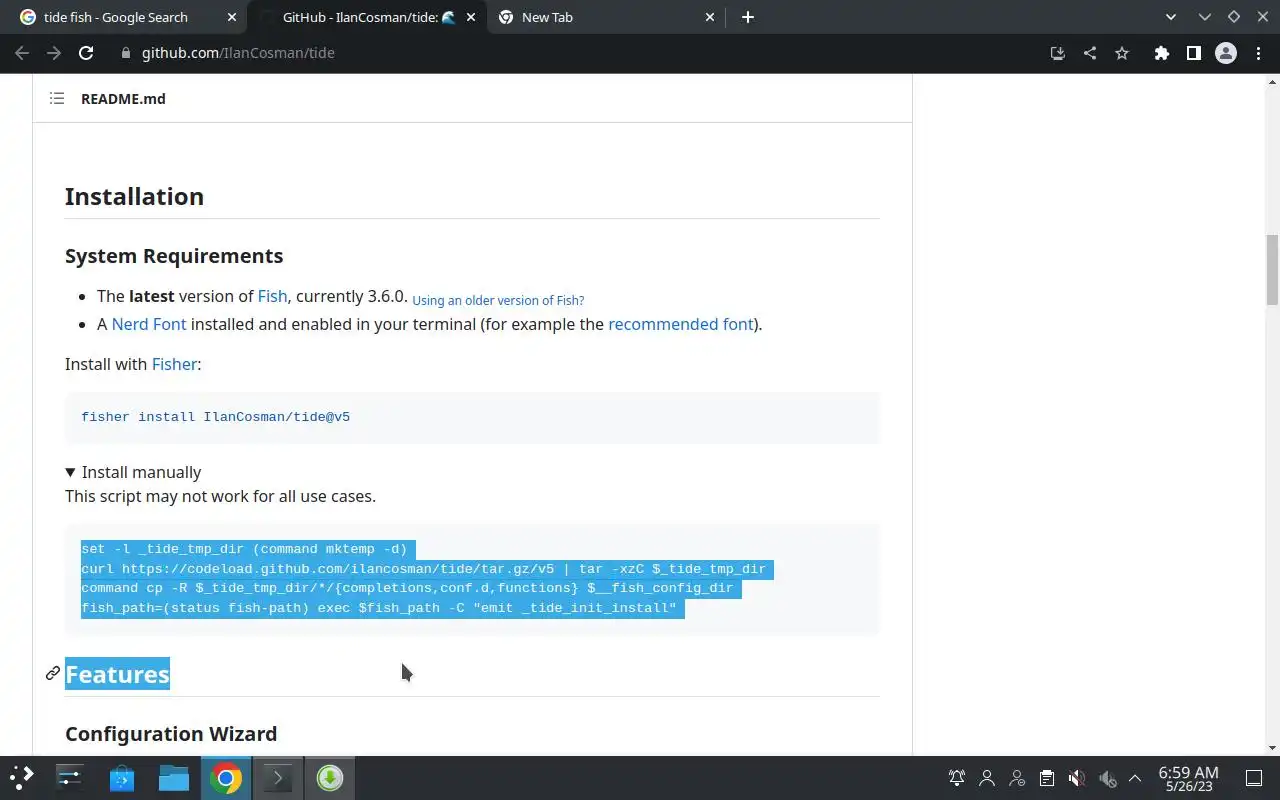Viewport: 1280px width, 800px height.
Task: Click the browser forward arrow
Action: click(x=54, y=53)
